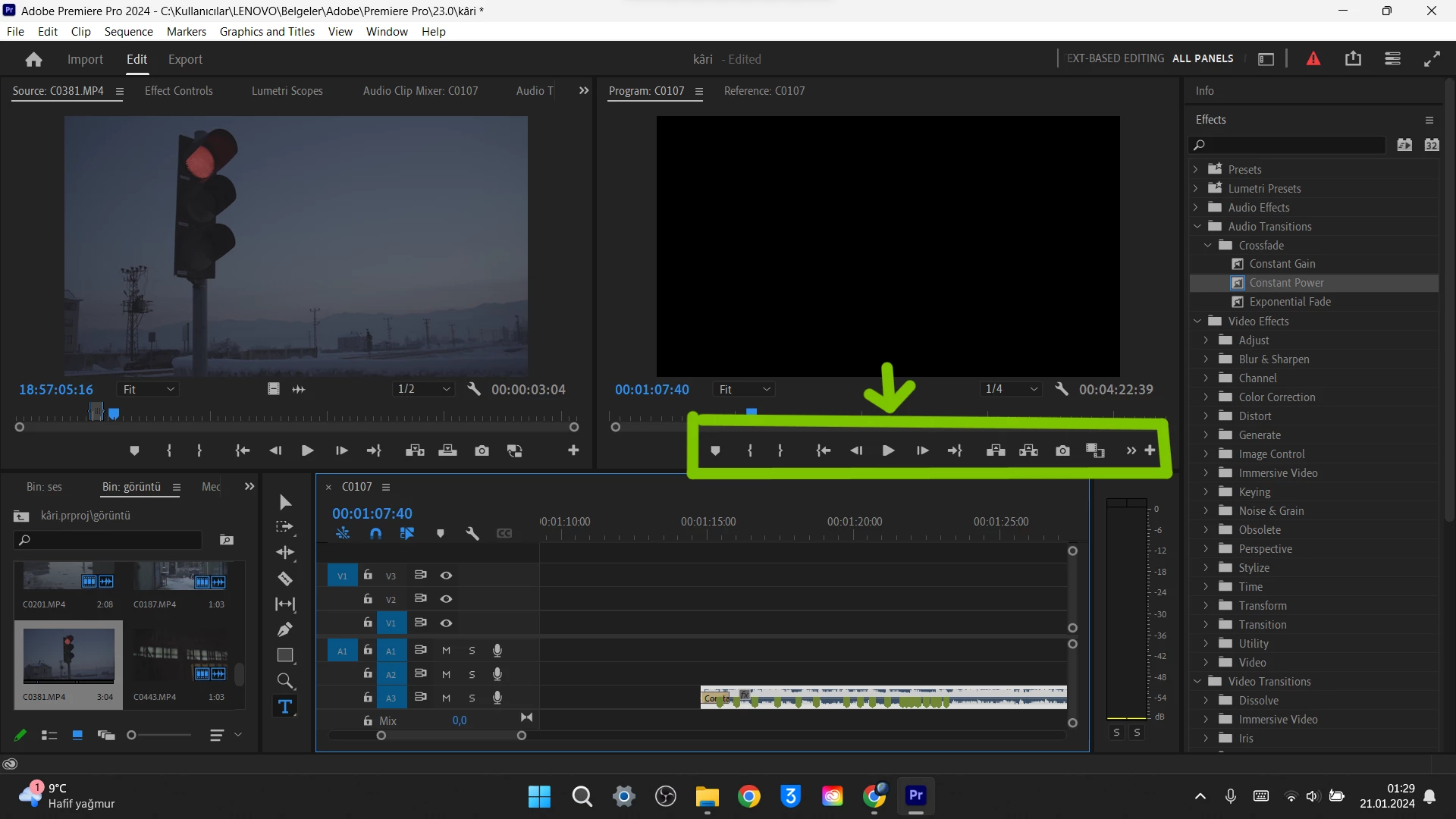Hide video track V2 with eye icon
Image resolution: width=1456 pixels, height=819 pixels.
(447, 599)
